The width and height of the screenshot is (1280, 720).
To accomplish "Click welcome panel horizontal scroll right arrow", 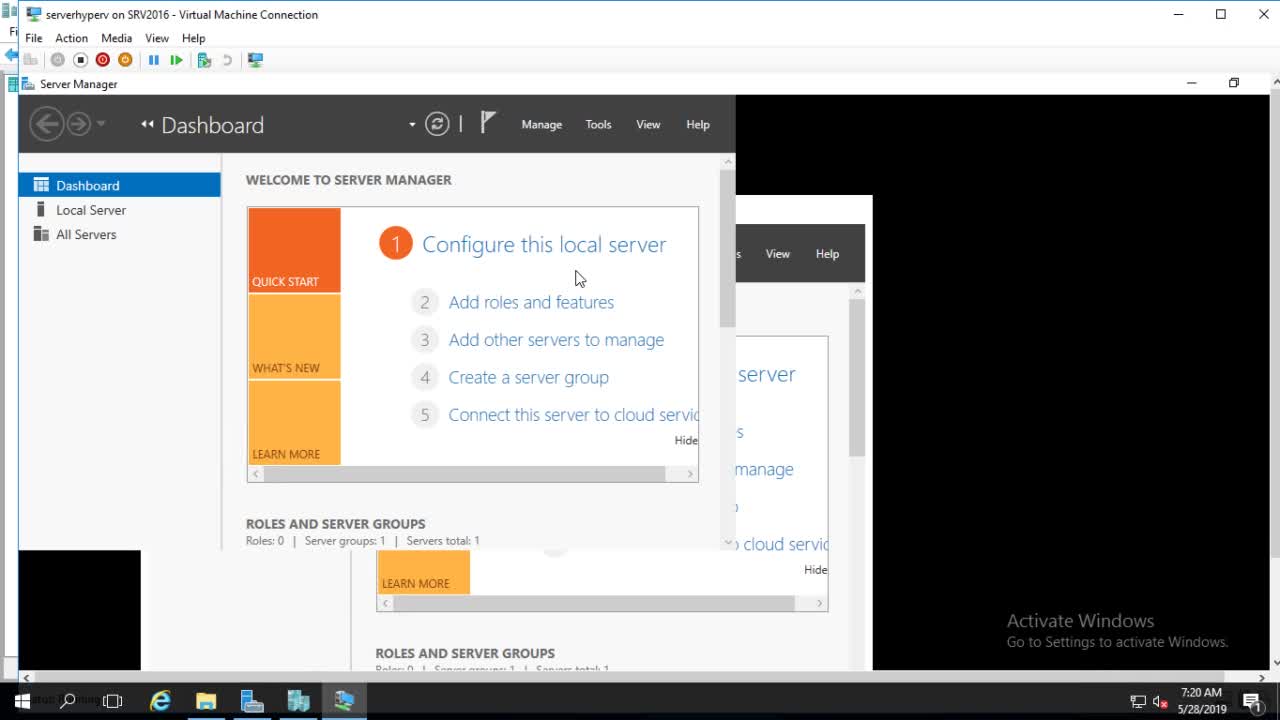I will [690, 474].
